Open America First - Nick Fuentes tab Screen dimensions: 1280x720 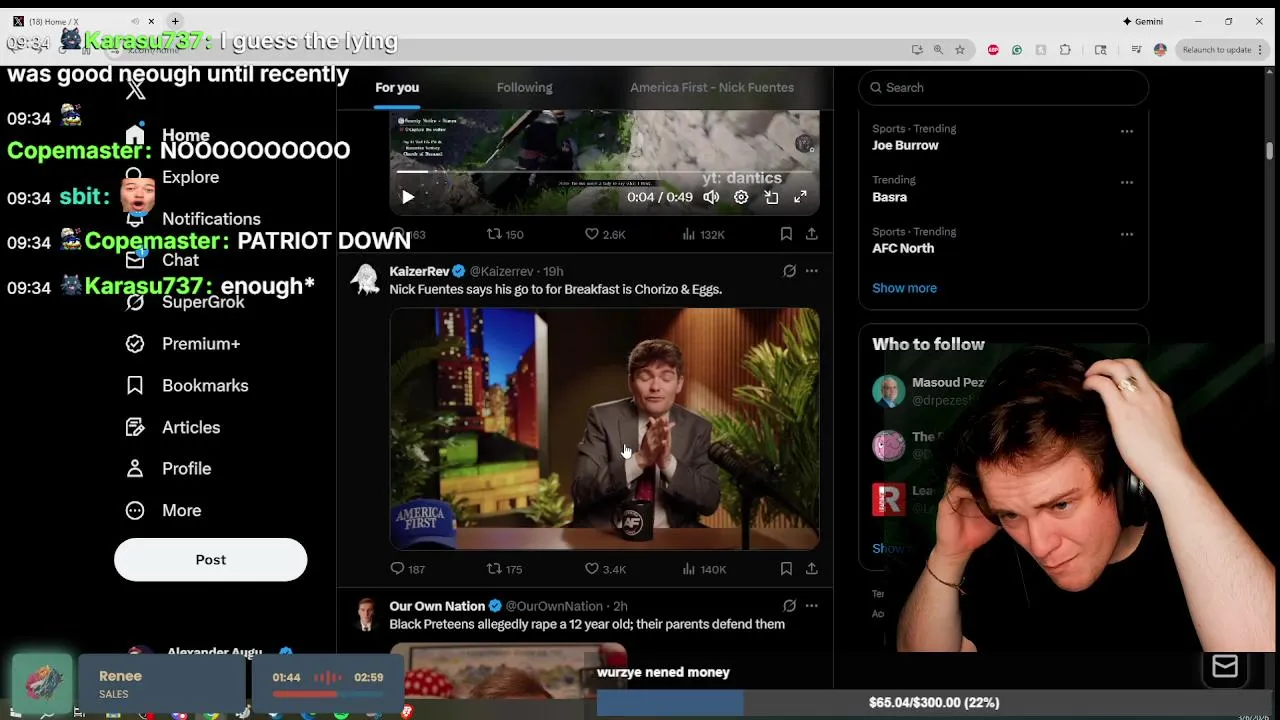pyautogui.click(x=712, y=87)
